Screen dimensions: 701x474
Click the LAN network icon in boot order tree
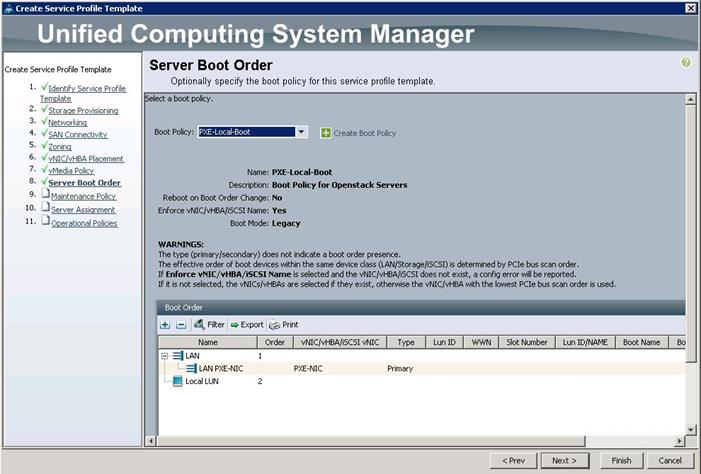click(177, 356)
